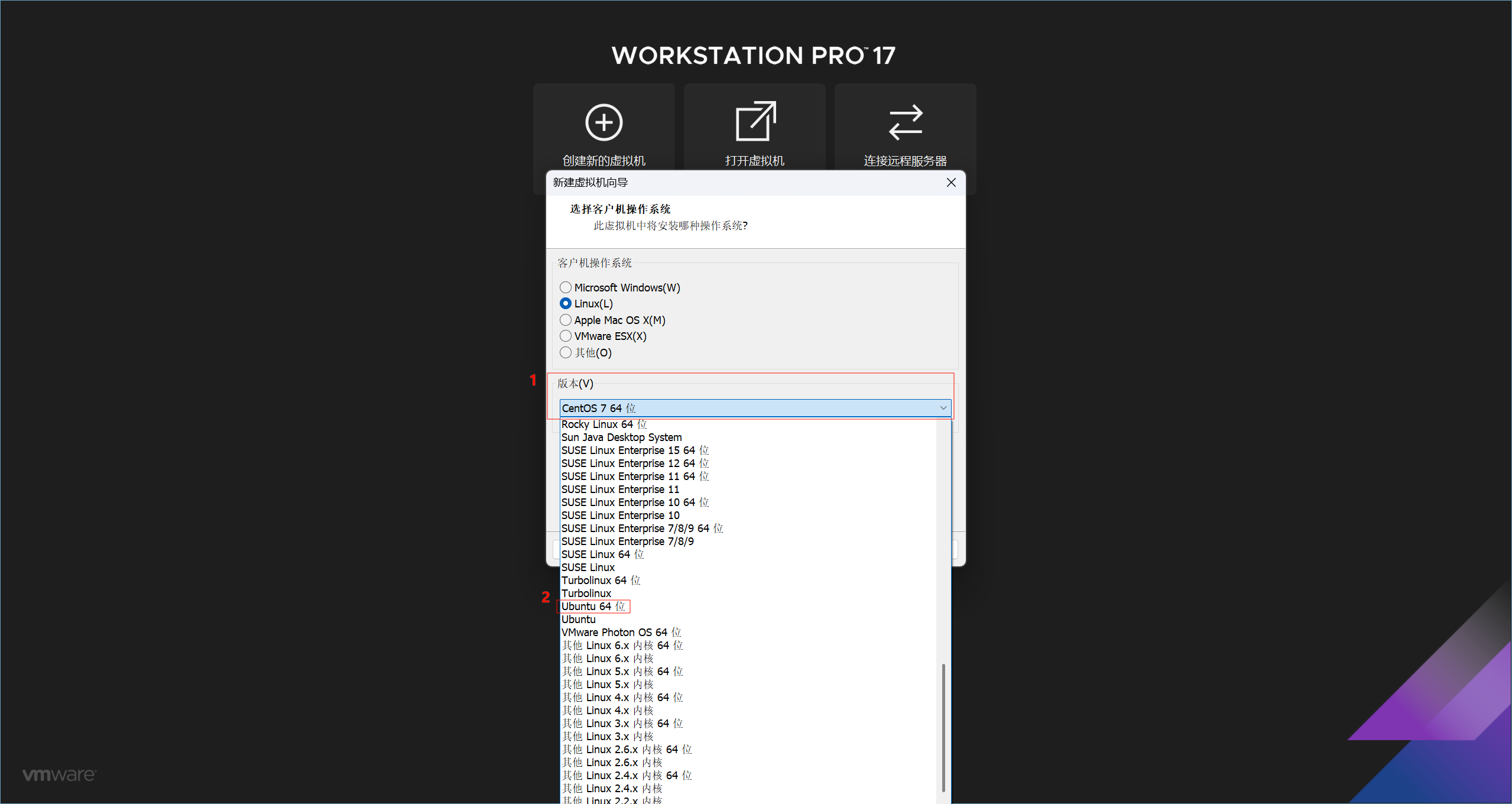Select the plain Ubuntu option
Image resolution: width=1512 pixels, height=804 pixels.
[x=748, y=620]
